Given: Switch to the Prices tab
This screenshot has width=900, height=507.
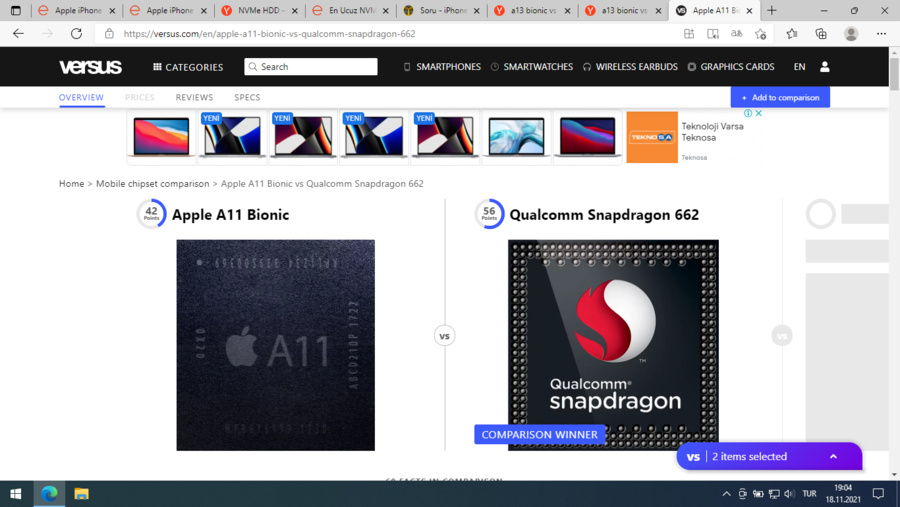Looking at the screenshot, I should point(139,97).
